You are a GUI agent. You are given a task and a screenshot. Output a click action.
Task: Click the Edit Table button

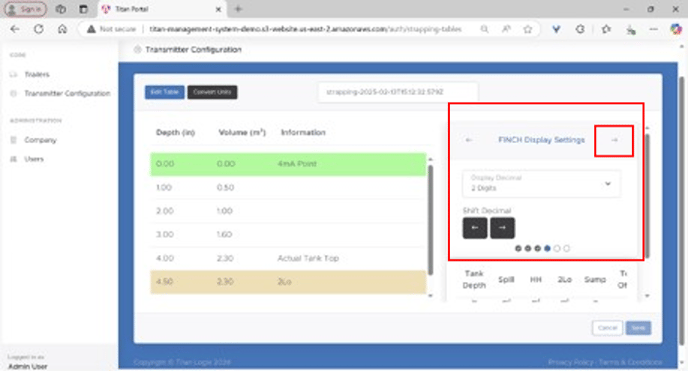165,92
